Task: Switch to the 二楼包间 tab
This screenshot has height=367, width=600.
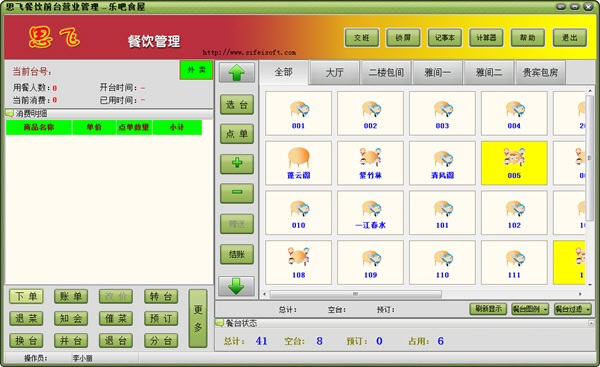Action: pos(386,72)
